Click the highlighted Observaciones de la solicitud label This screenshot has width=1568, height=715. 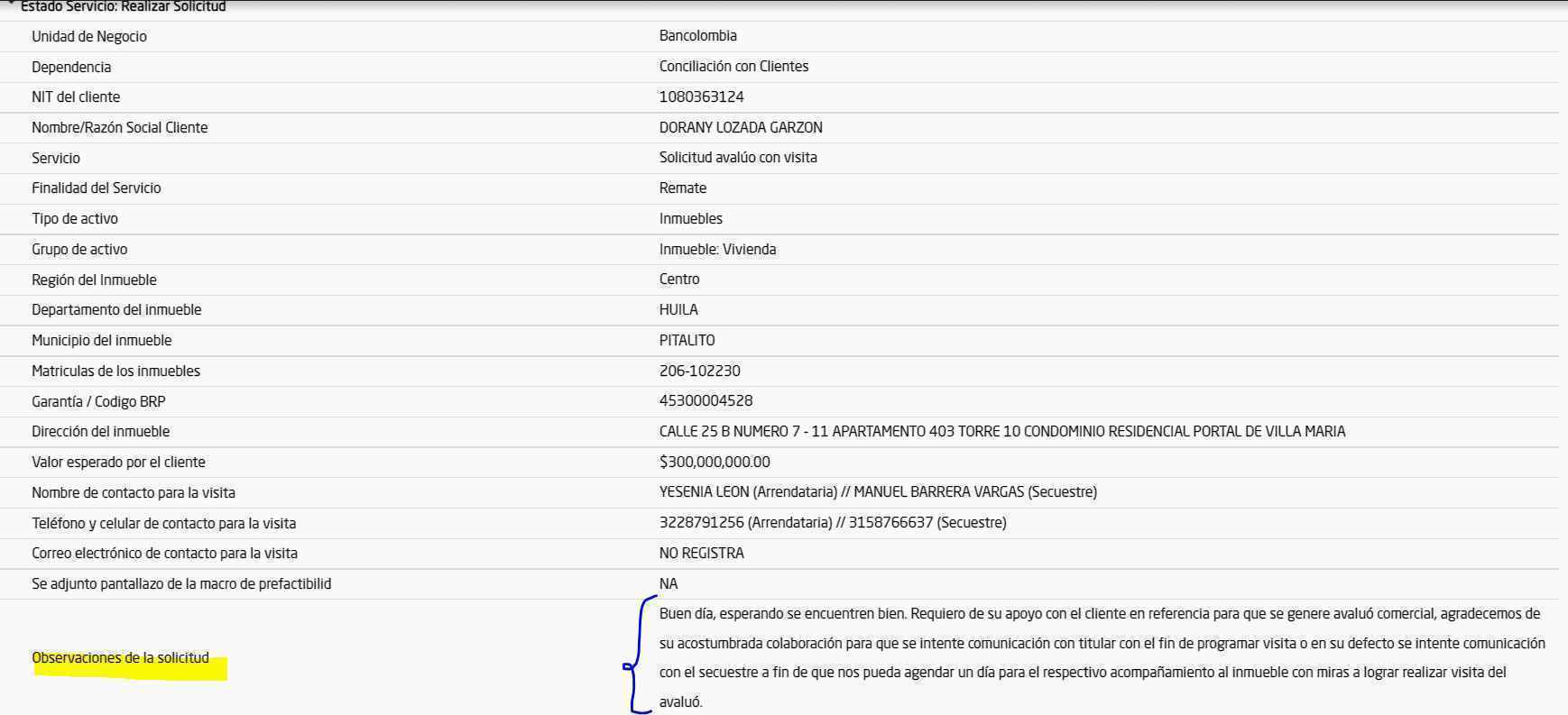[x=120, y=658]
